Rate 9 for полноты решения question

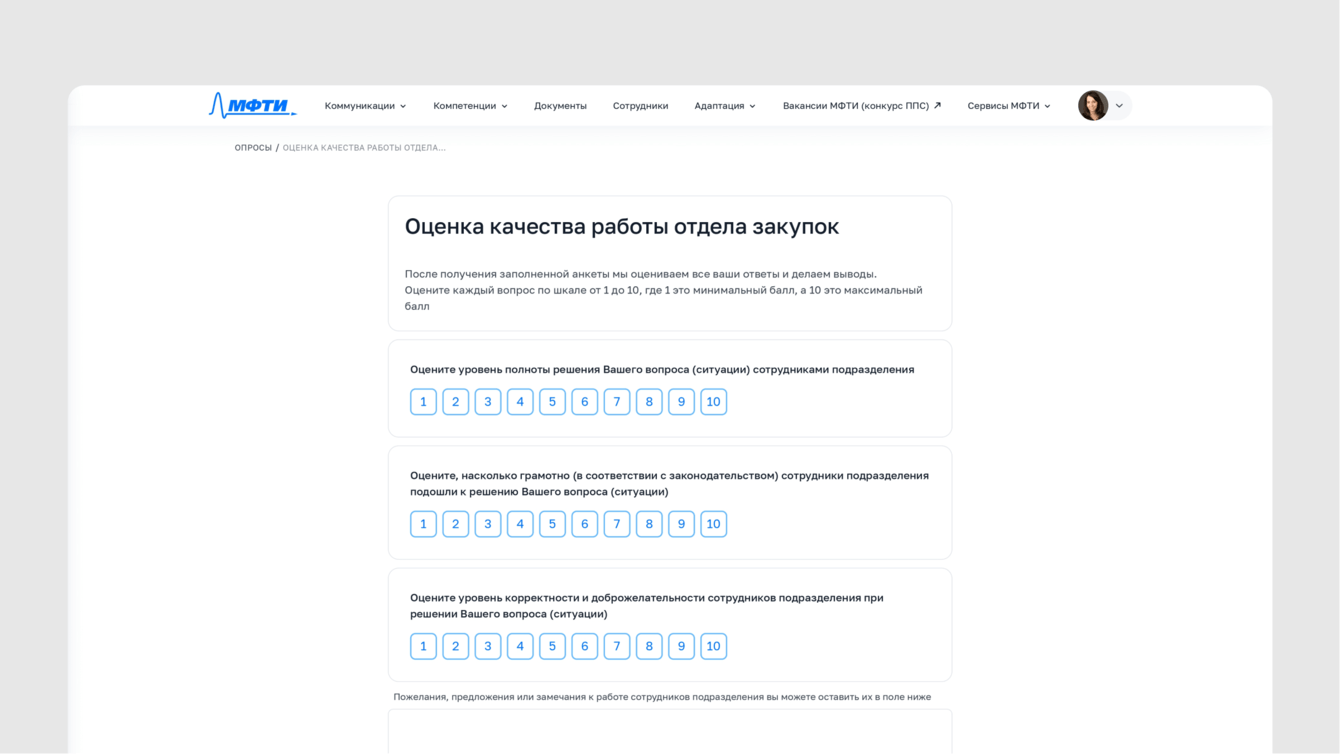pos(681,402)
